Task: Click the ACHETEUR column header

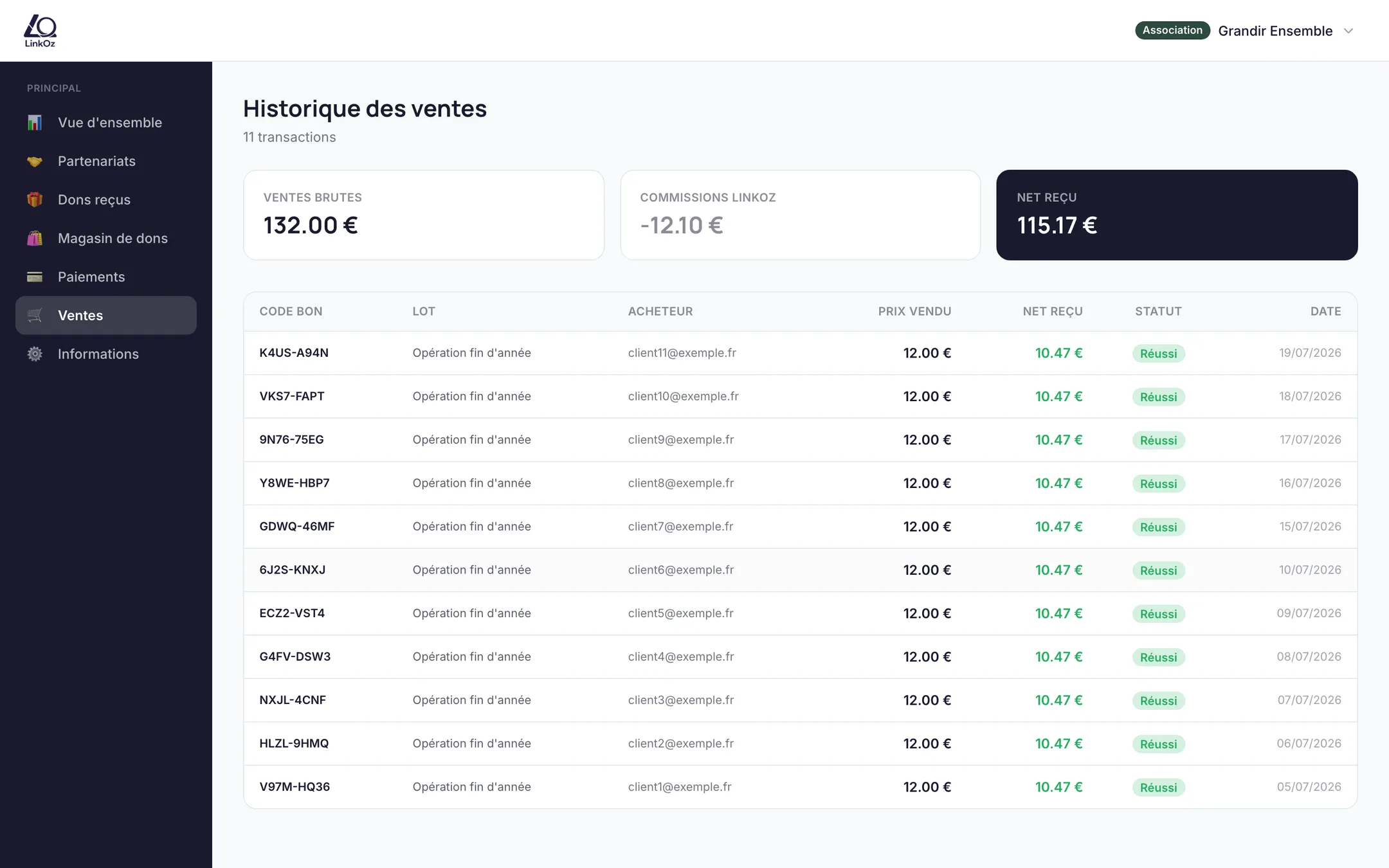Action: (660, 311)
